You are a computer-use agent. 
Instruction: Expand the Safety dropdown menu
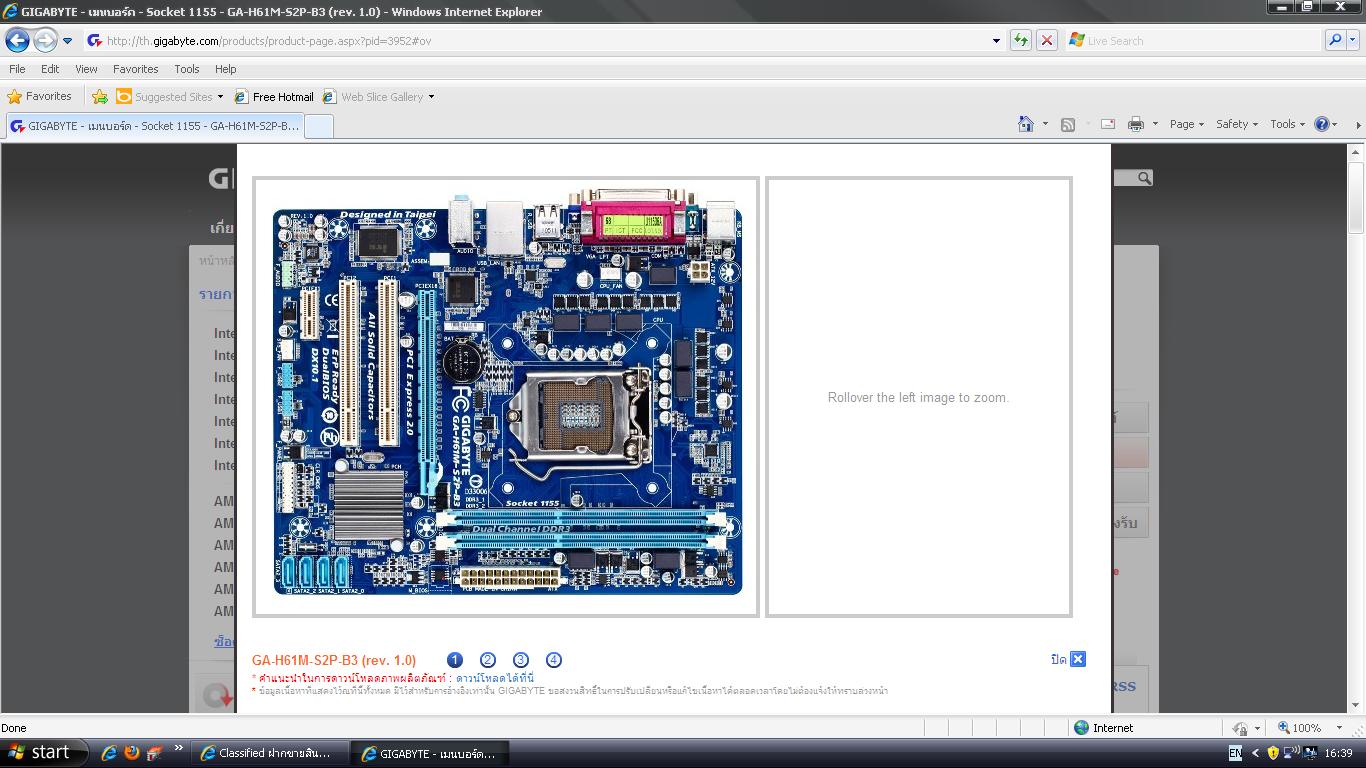[x=1237, y=124]
